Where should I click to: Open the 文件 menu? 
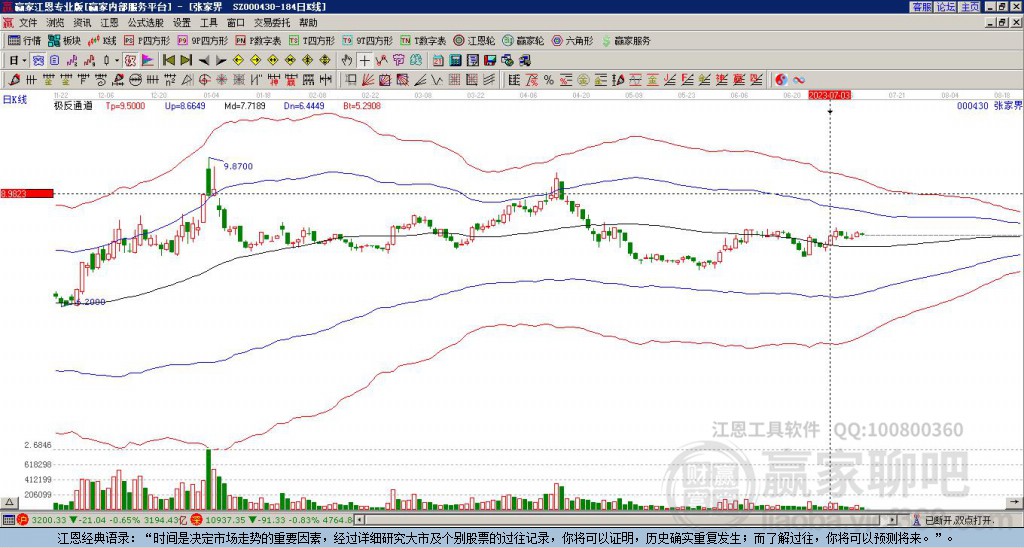click(x=28, y=23)
